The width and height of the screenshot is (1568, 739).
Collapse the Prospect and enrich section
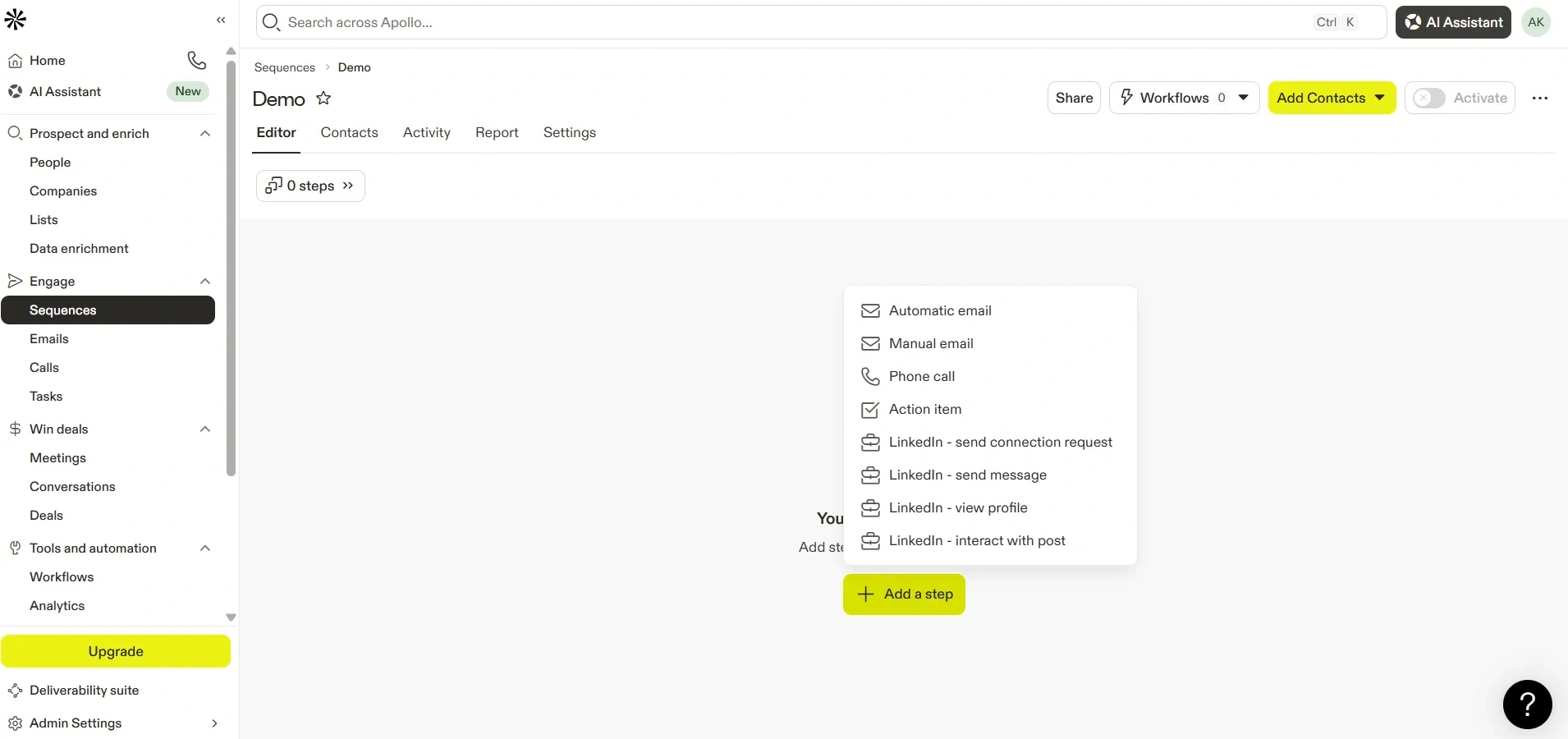click(x=205, y=134)
